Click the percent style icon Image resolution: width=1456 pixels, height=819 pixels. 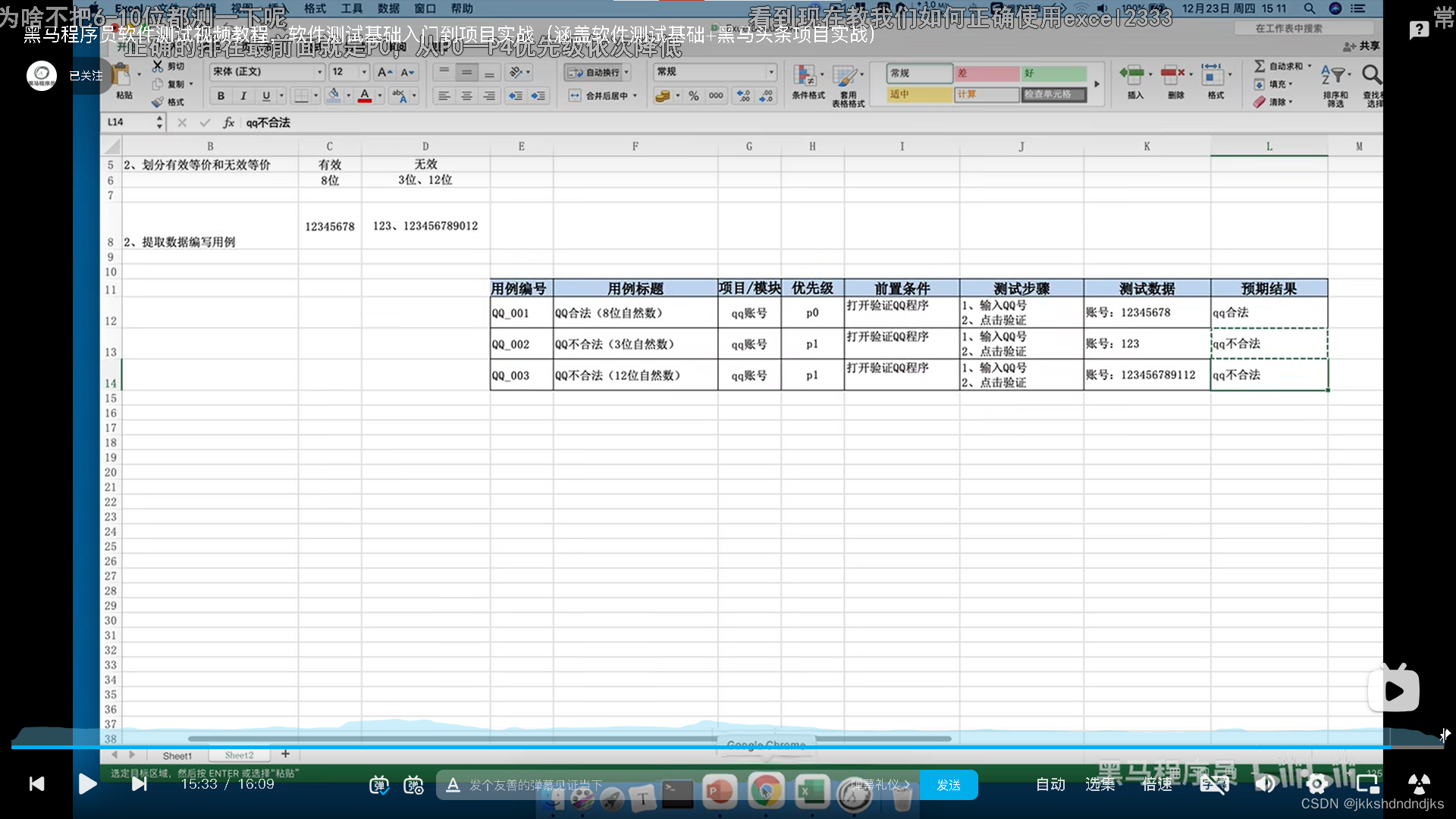[x=693, y=96]
